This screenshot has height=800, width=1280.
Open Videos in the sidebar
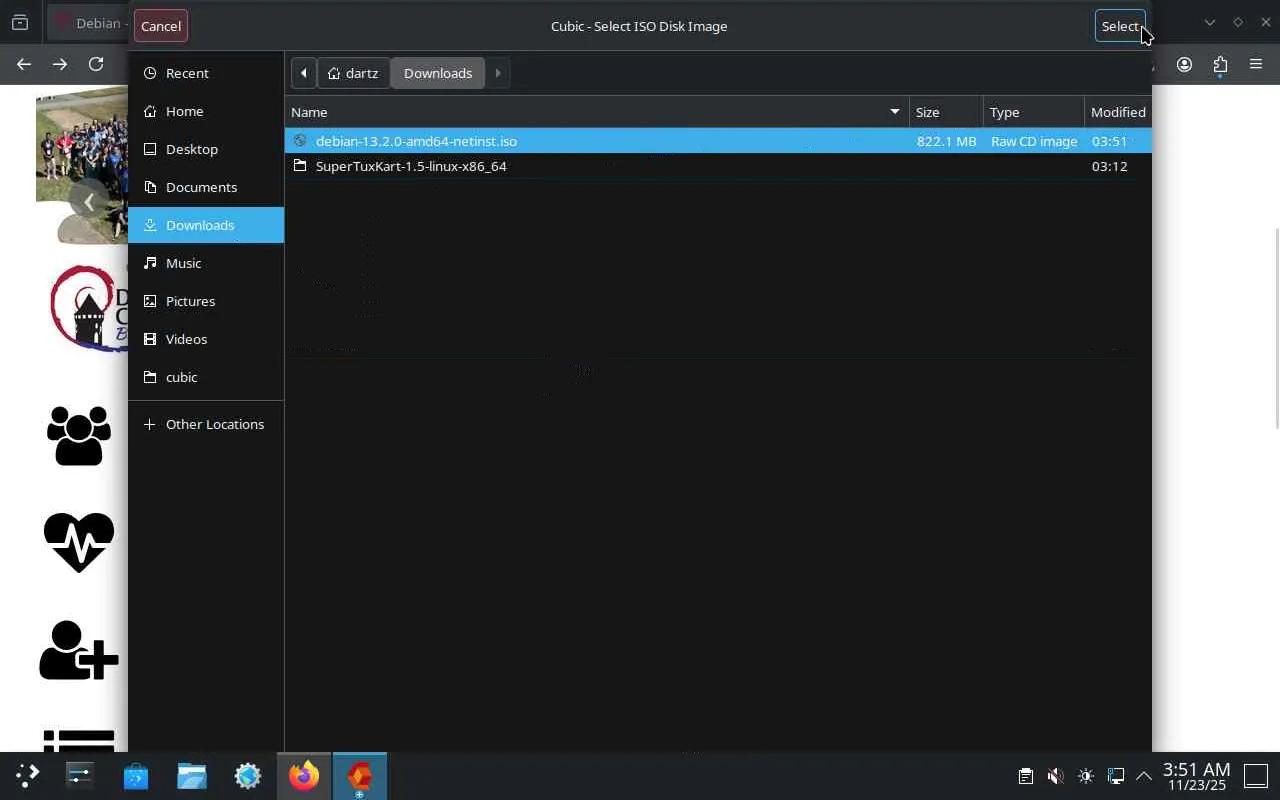206,339
